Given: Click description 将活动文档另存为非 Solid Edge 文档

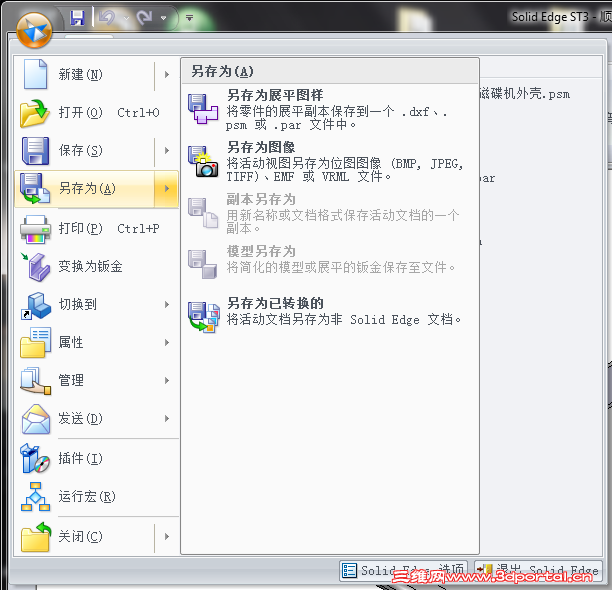Looking at the screenshot, I should (344, 320).
